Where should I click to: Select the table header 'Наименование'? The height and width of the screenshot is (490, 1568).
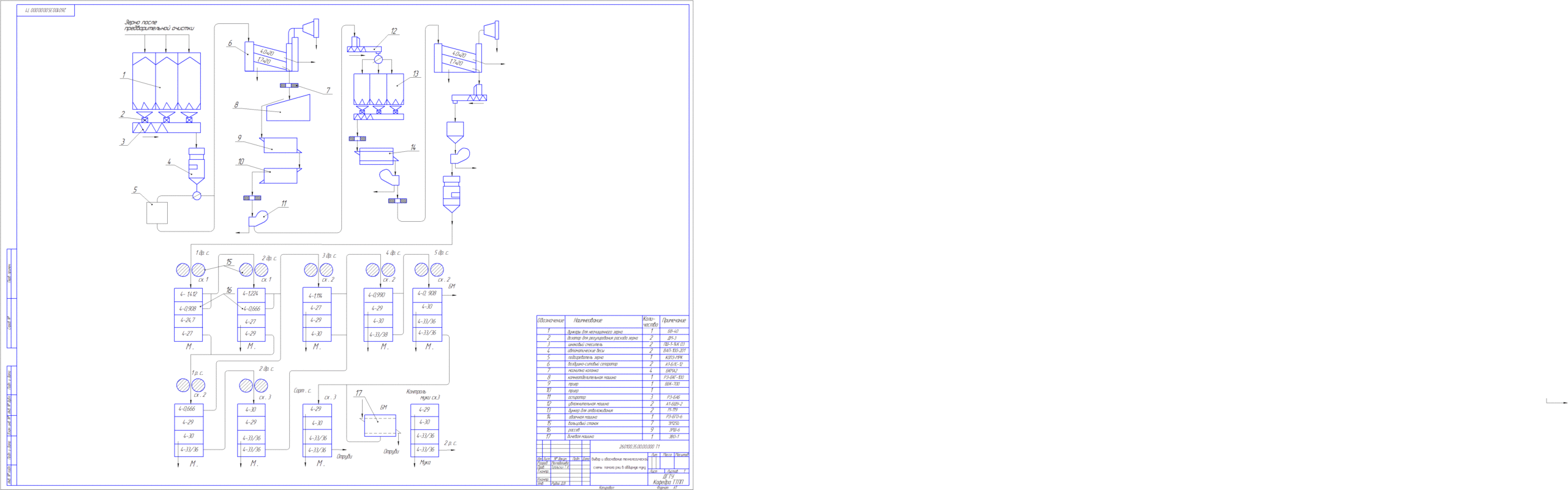(588, 320)
